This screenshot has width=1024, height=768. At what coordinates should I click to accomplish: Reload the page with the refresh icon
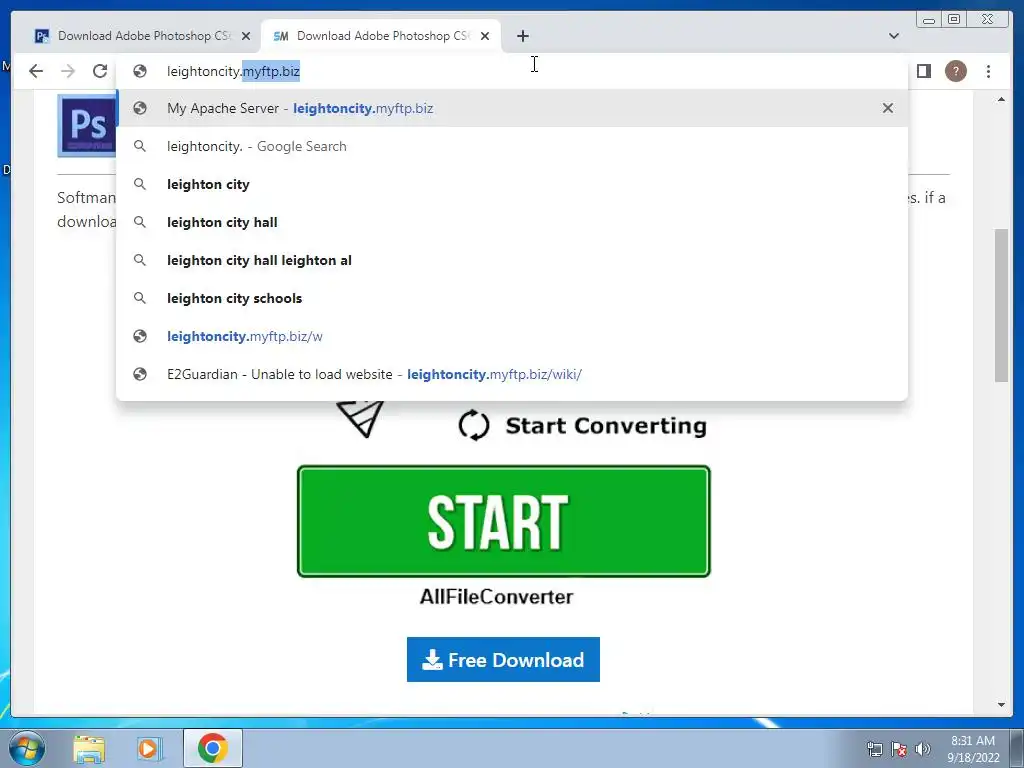click(100, 71)
